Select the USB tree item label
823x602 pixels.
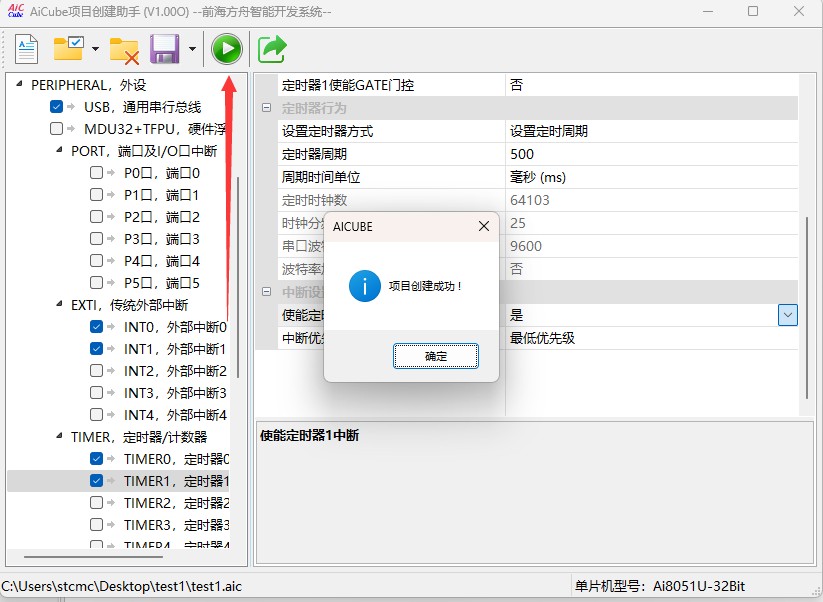point(142,107)
